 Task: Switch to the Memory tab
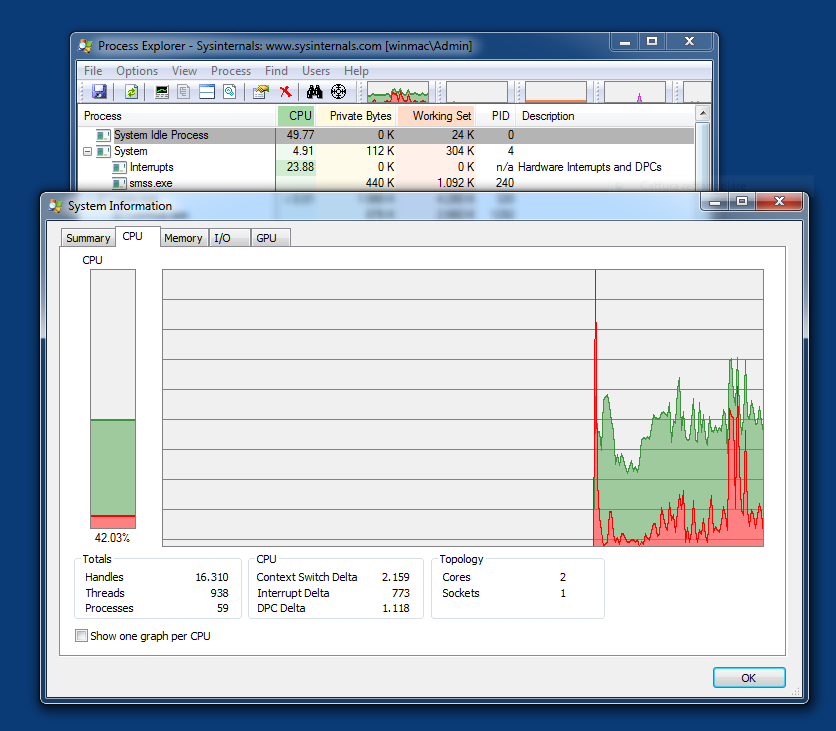click(x=183, y=238)
